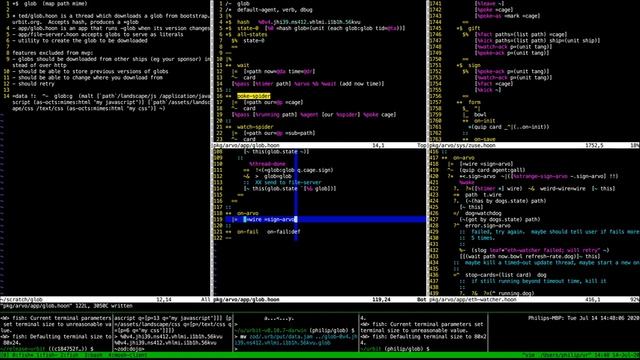This screenshot has height=360, width=640.
Task: Click the '~/urbit (philip/glob) $' shell prompt
Action: (x=395, y=349)
